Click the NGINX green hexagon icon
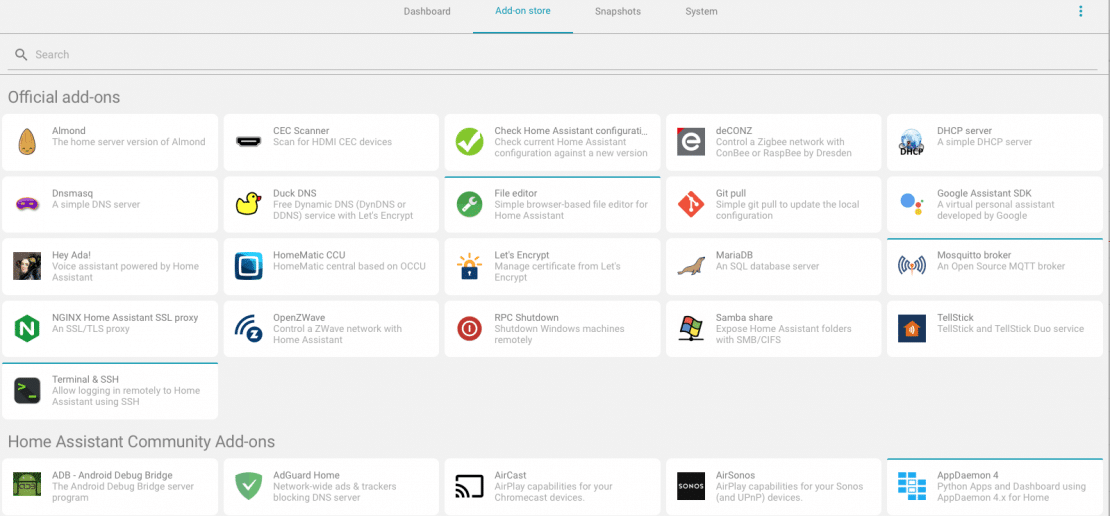 [27, 328]
